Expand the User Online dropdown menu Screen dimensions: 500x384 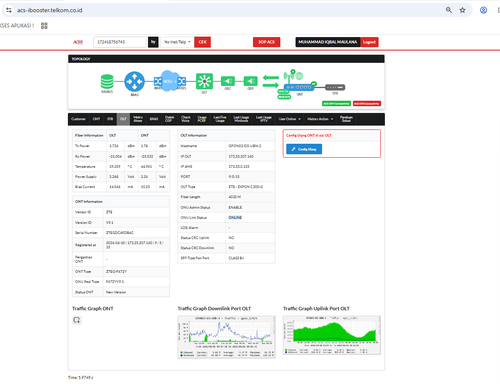click(289, 119)
